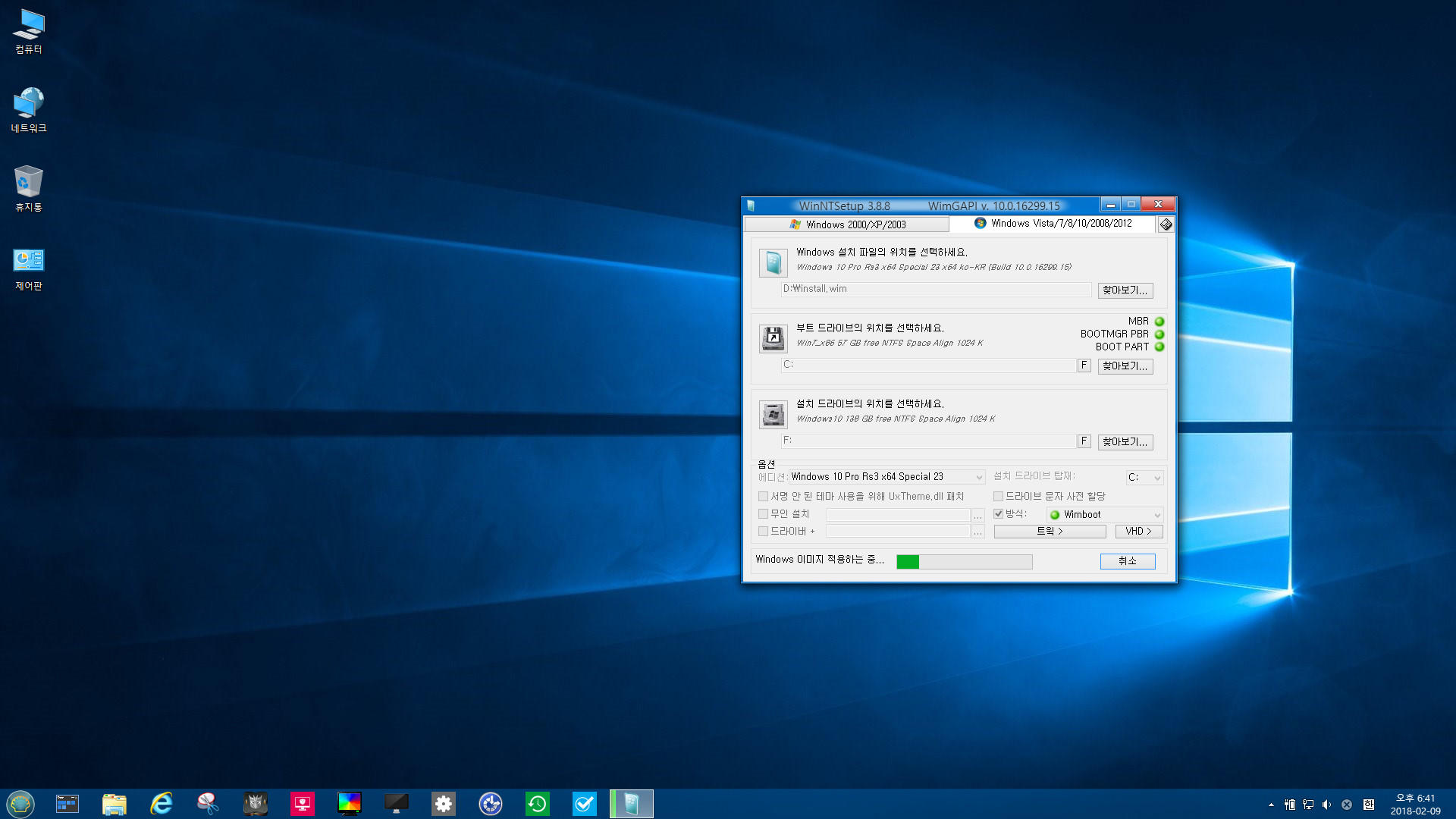Click the D:\install.wim path field
The image size is (1456, 819).
pos(937,290)
